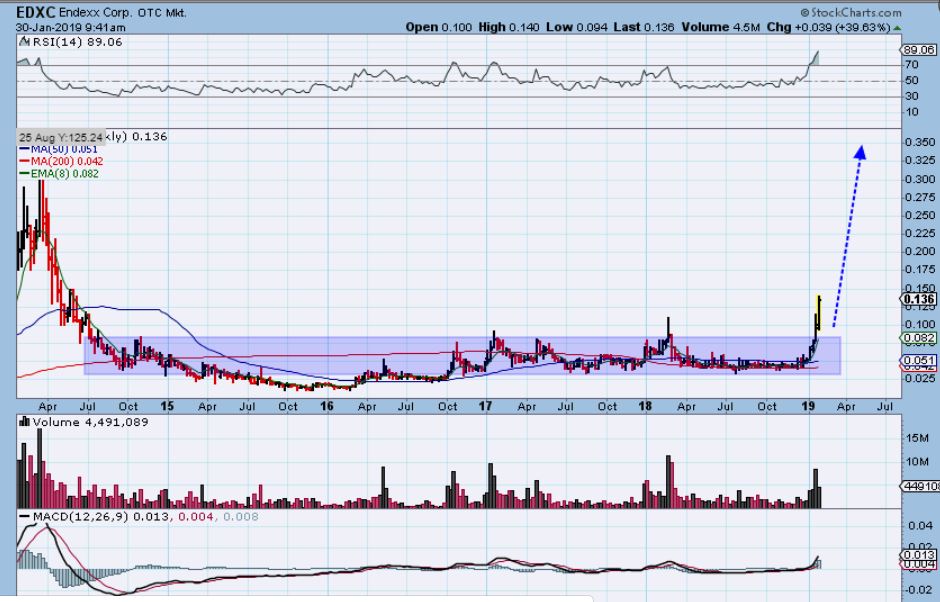Click the 0.082 EMA axis tag
Viewport: 940px width, 602px height.
point(919,338)
